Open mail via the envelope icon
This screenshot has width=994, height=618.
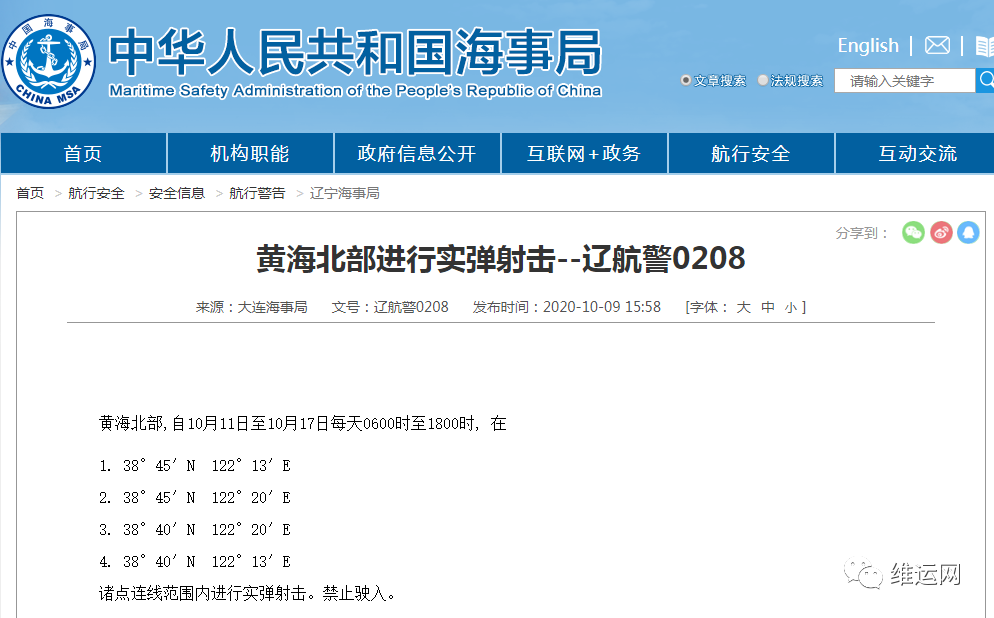click(x=935, y=45)
